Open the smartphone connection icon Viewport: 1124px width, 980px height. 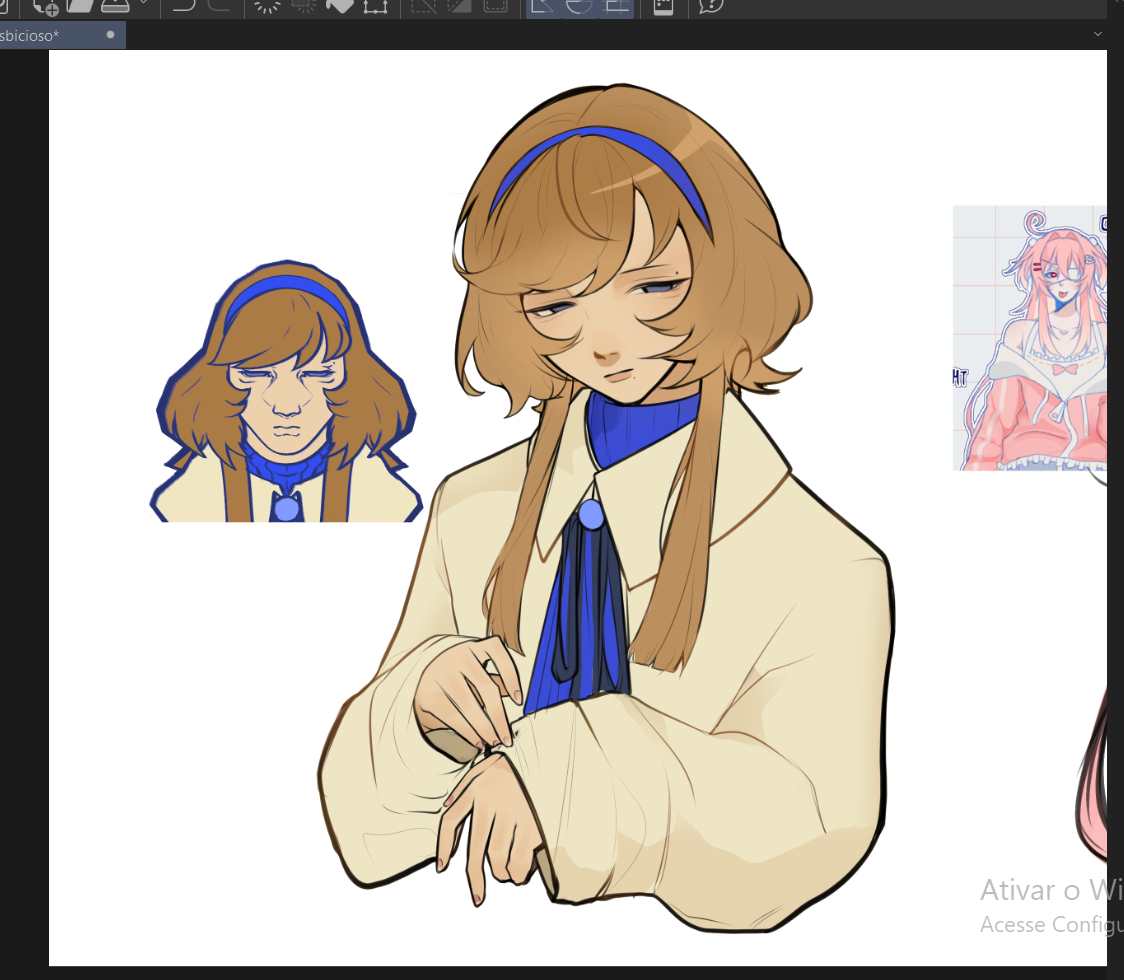663,5
